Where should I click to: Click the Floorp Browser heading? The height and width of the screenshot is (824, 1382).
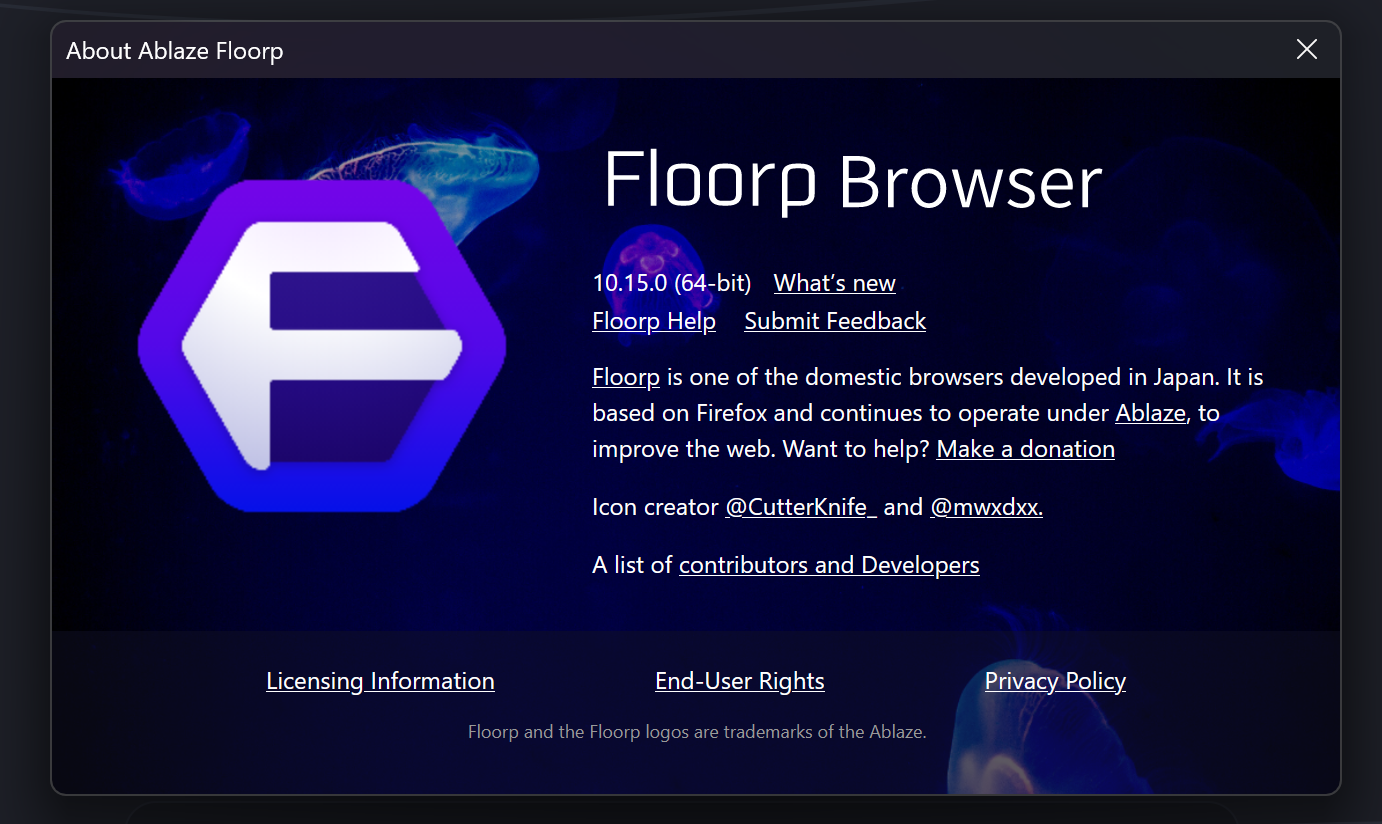tap(852, 181)
